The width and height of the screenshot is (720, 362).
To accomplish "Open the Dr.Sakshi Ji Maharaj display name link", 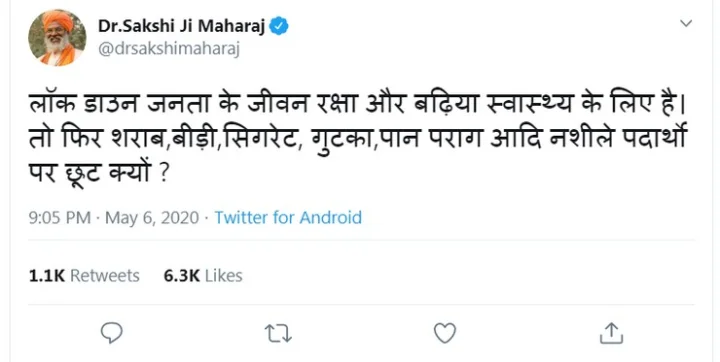I will pos(181,27).
